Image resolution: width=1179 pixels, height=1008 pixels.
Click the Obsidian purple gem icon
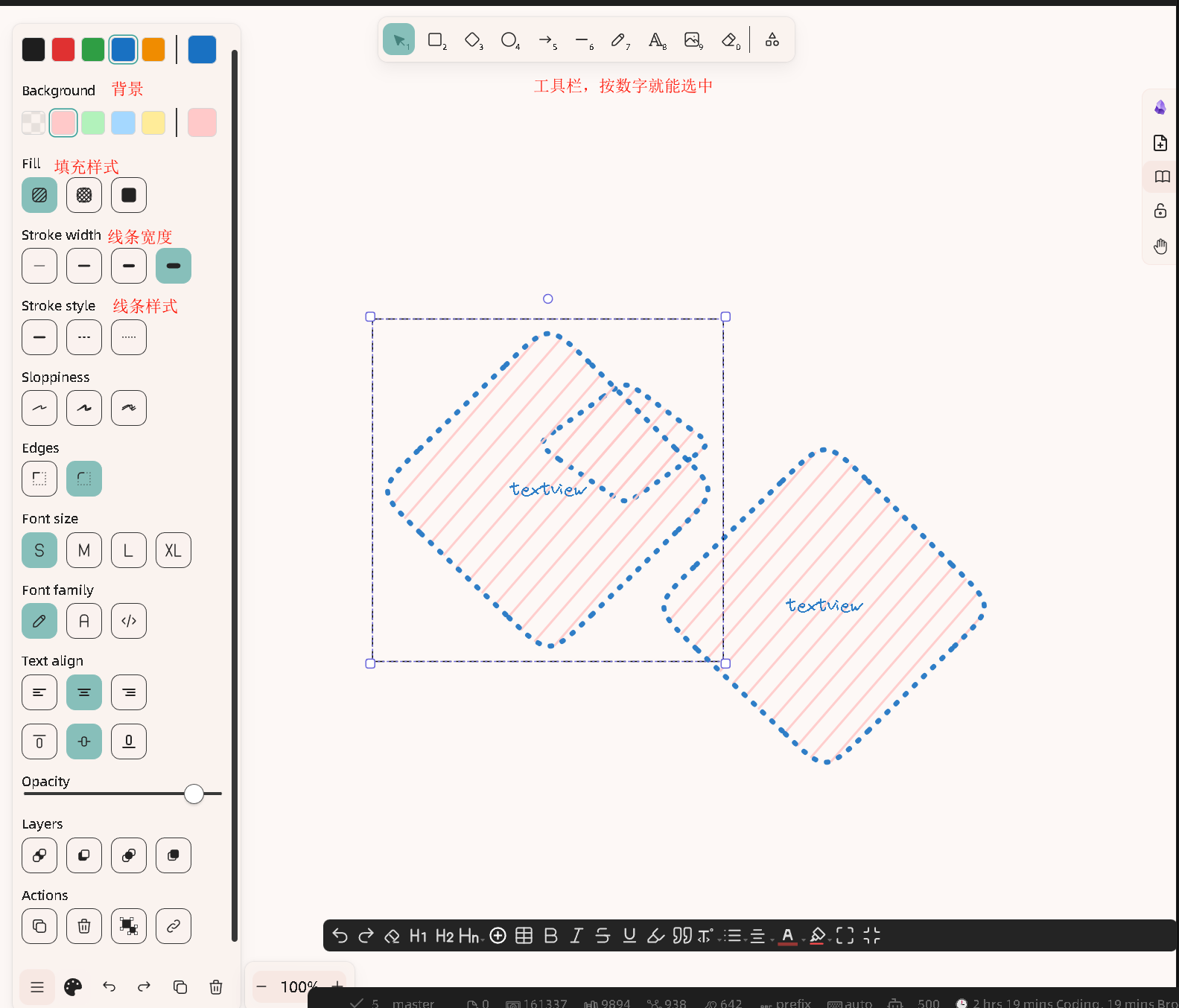pyautogui.click(x=1160, y=107)
